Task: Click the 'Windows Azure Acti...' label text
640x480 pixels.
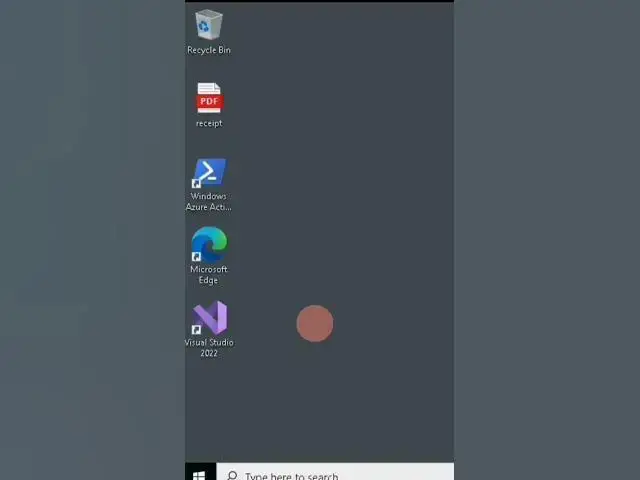Action: click(209, 202)
